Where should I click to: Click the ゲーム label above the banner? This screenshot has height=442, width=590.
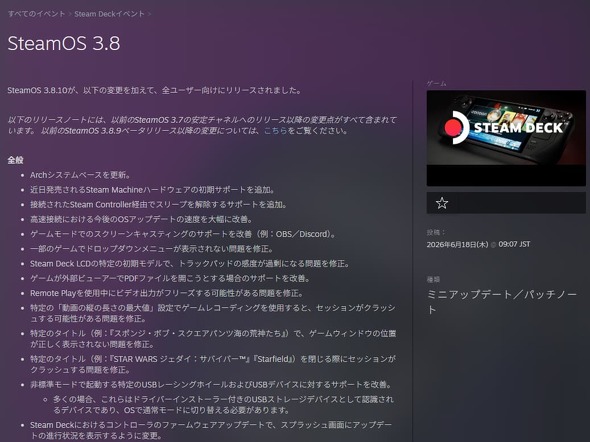pos(436,84)
